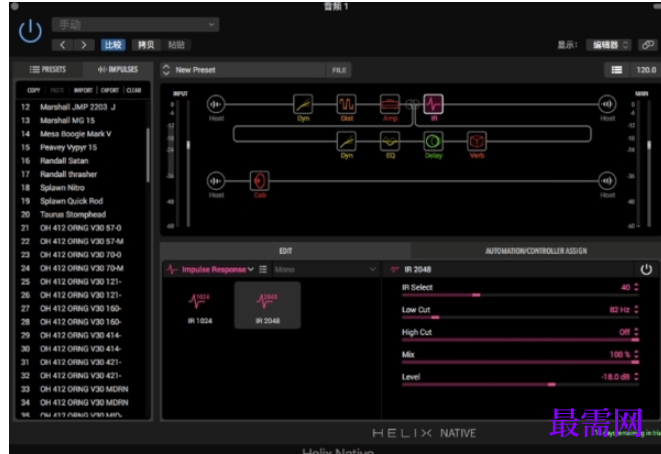Select impulse 20 Taurus Stomphead

point(82,215)
